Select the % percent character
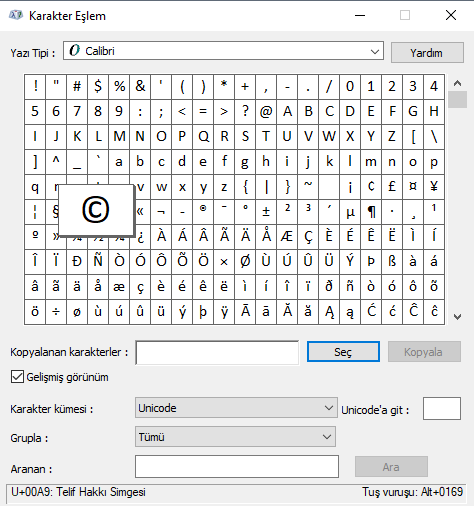The height and width of the screenshot is (506, 474). click(119, 87)
